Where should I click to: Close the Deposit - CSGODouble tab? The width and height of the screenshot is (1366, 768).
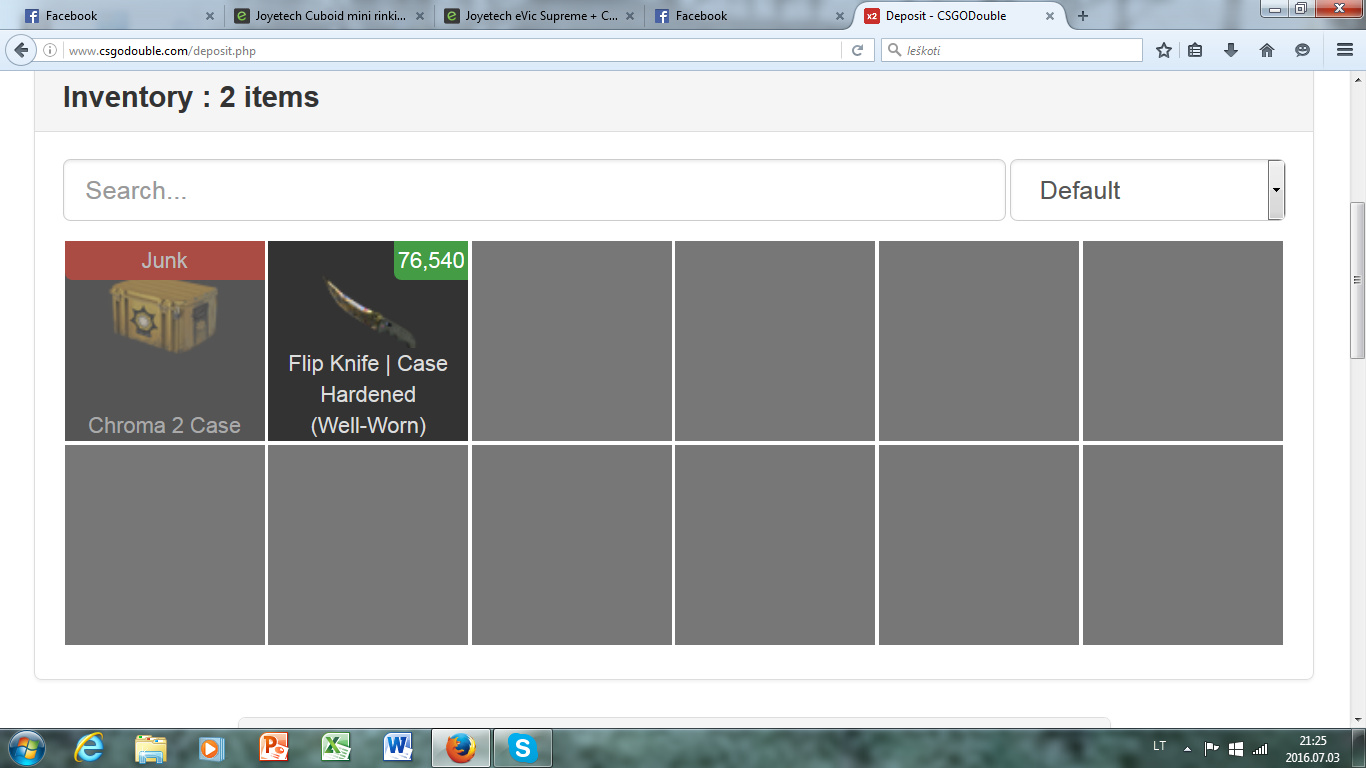(x=1050, y=16)
